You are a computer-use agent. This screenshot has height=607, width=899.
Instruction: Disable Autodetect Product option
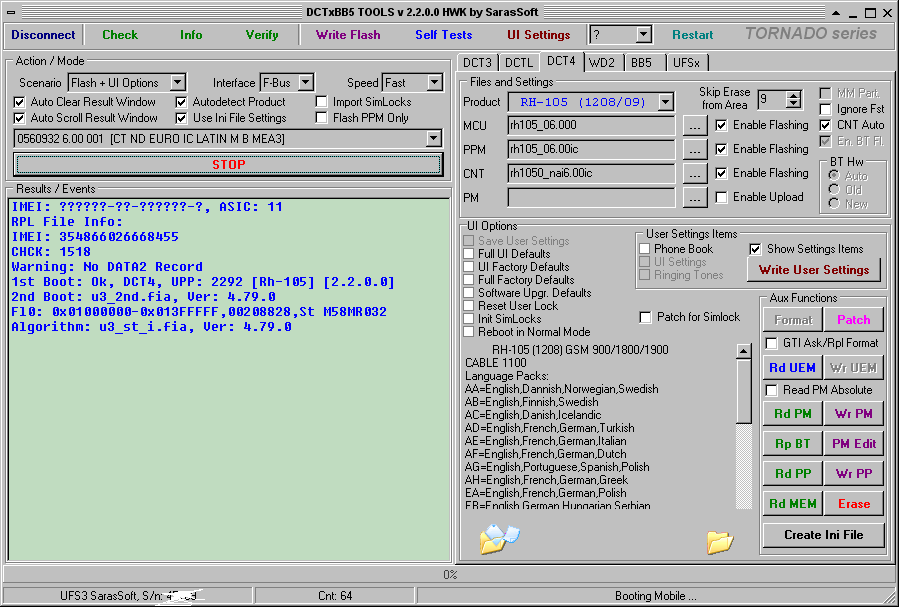click(x=181, y=102)
